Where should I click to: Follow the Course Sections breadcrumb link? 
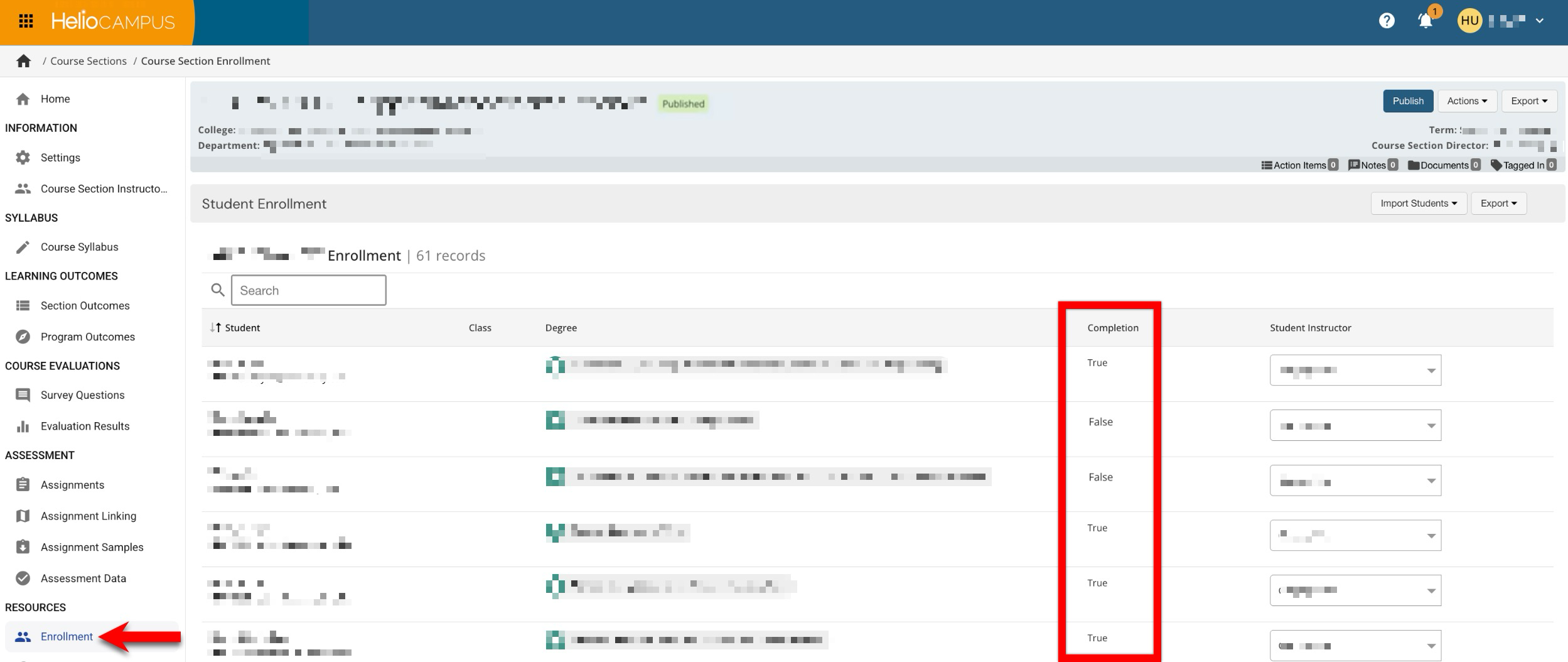[89, 61]
